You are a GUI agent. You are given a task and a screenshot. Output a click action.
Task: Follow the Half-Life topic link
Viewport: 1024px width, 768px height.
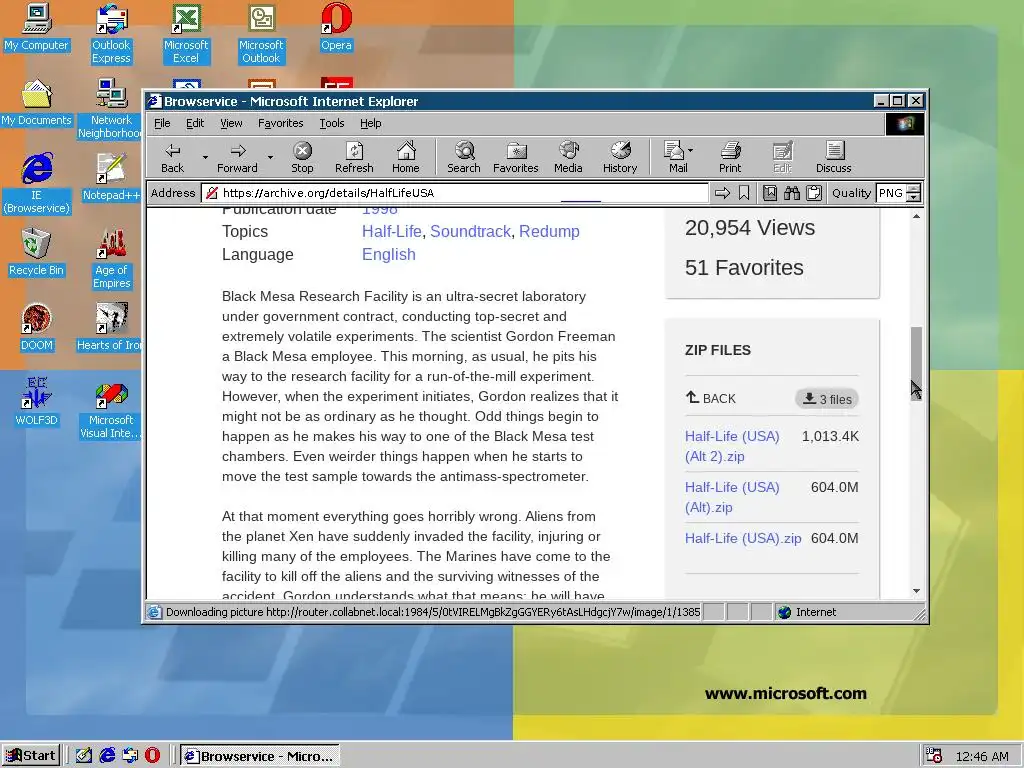392,231
